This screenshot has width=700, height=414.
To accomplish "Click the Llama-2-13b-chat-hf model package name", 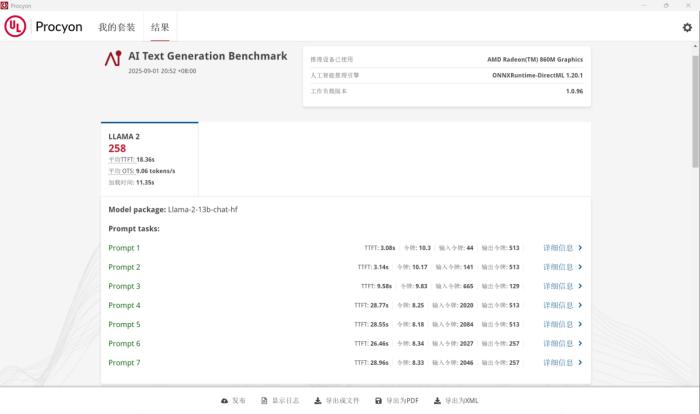I will coord(203,209).
